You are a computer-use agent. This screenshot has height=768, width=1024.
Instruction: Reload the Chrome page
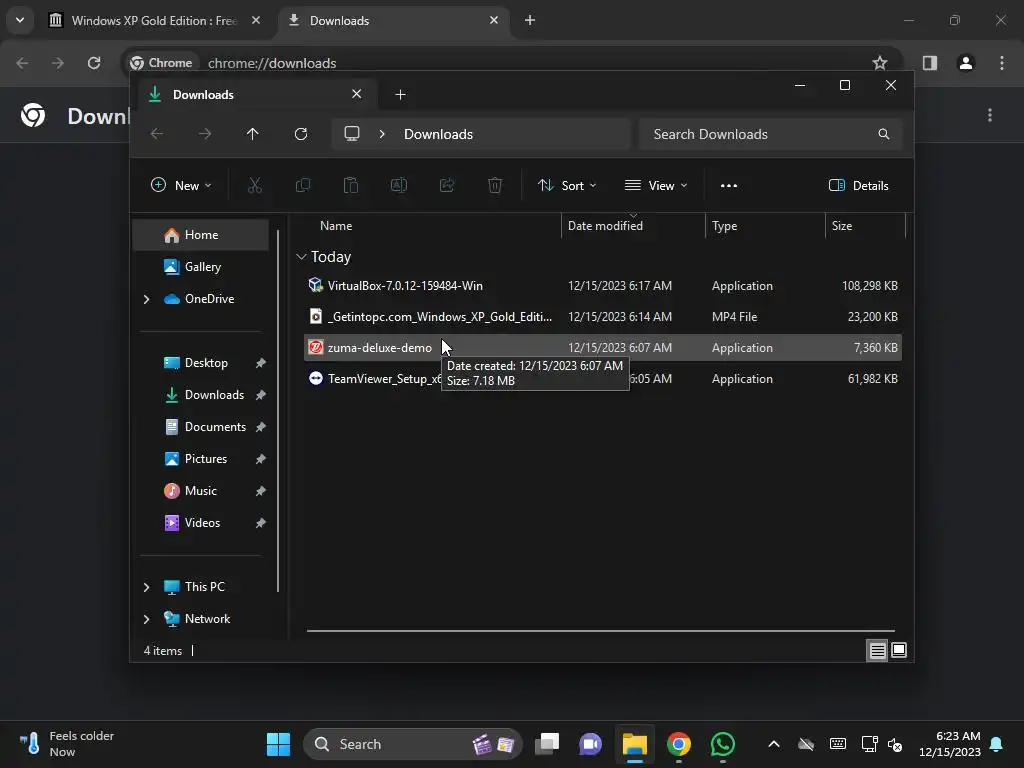point(94,63)
